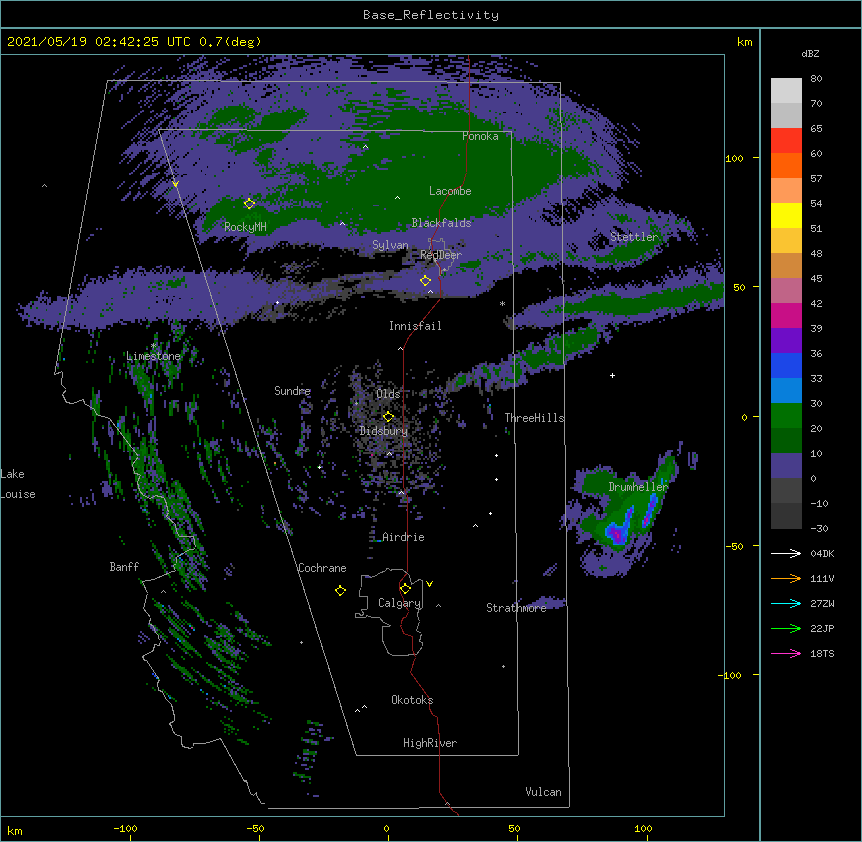Select the yellow diamond marker below RedDeer
Image resolution: width=862 pixels, height=842 pixels.
pos(425,280)
